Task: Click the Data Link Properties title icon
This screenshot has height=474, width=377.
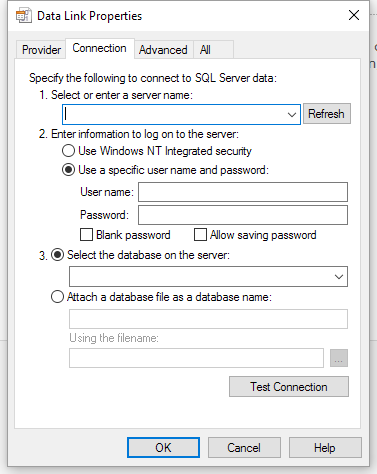Action: click(24, 16)
